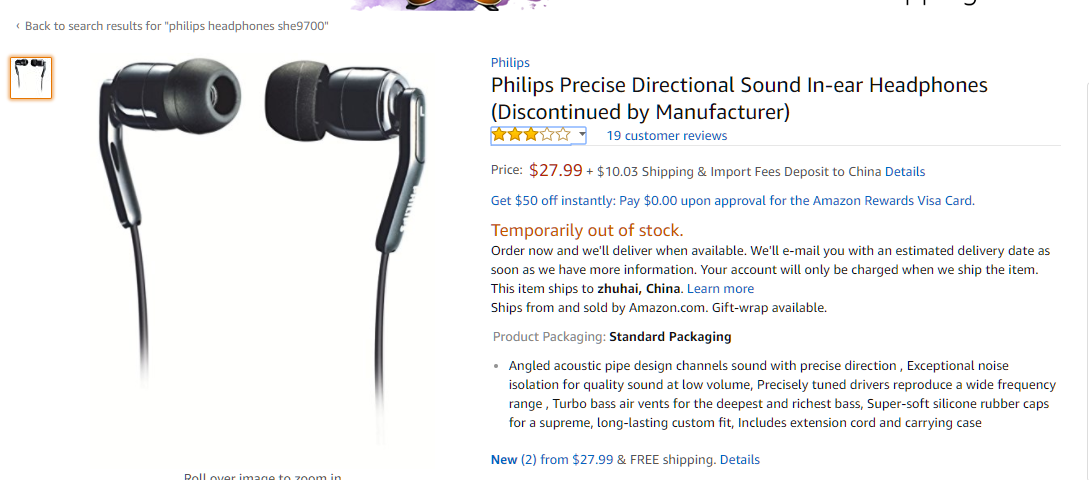Click Details next to FREE shipping
Viewport: 1089px width, 480px height.
tap(740, 460)
